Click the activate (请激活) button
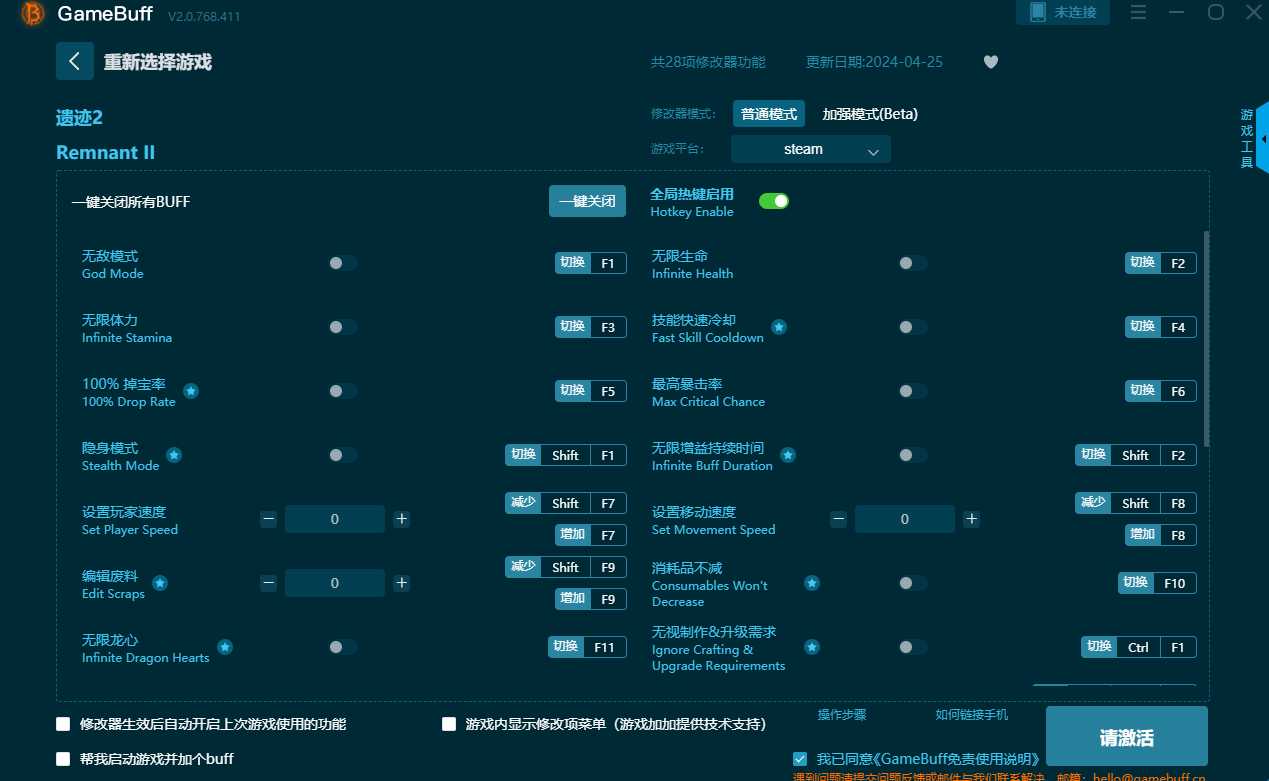1269x781 pixels. 1127,738
